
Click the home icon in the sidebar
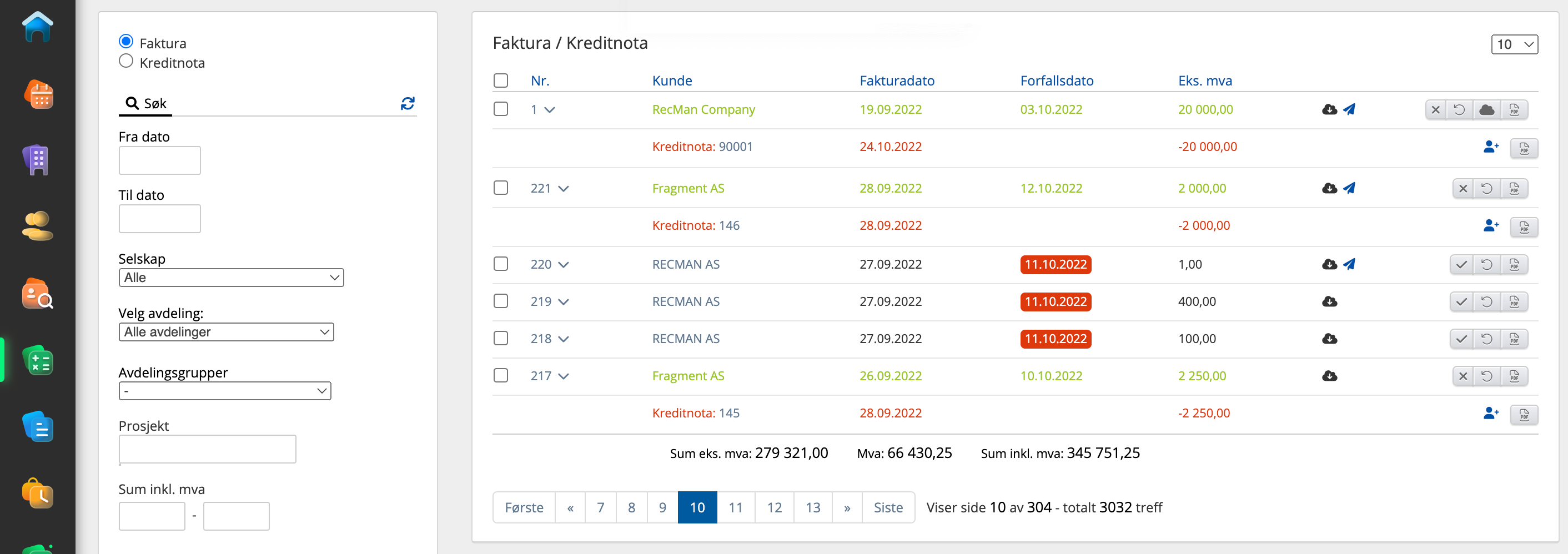coord(37,27)
